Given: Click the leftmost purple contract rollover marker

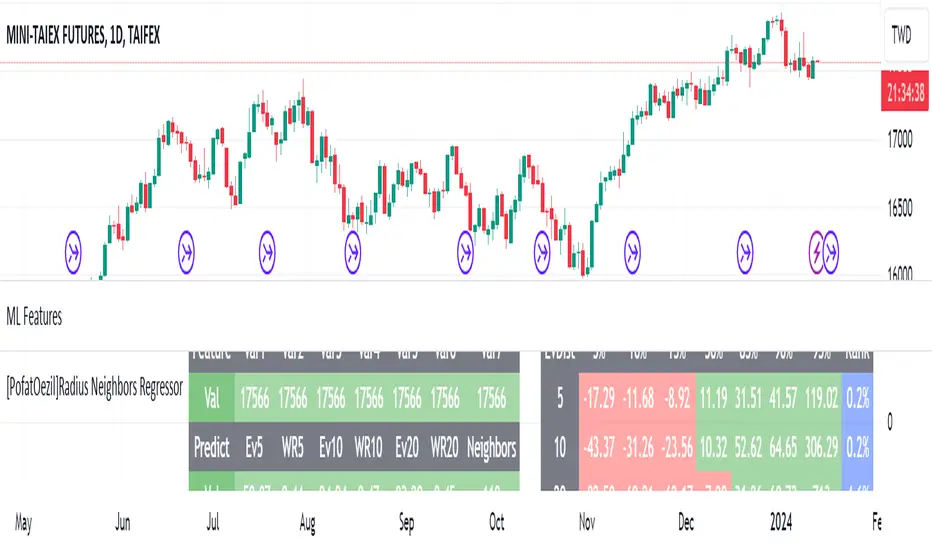Looking at the screenshot, I should point(73,243).
